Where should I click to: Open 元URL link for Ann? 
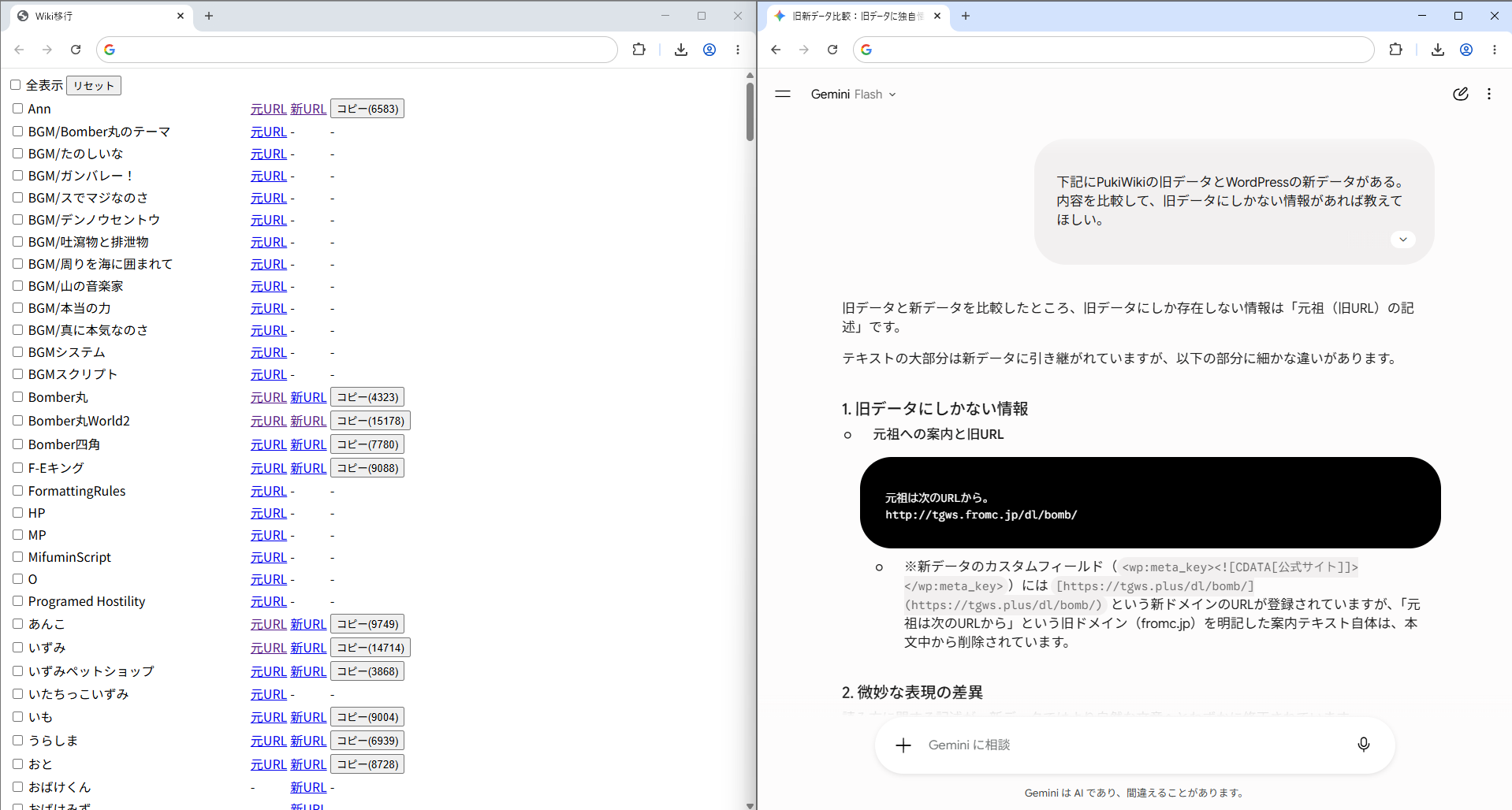pyautogui.click(x=269, y=109)
